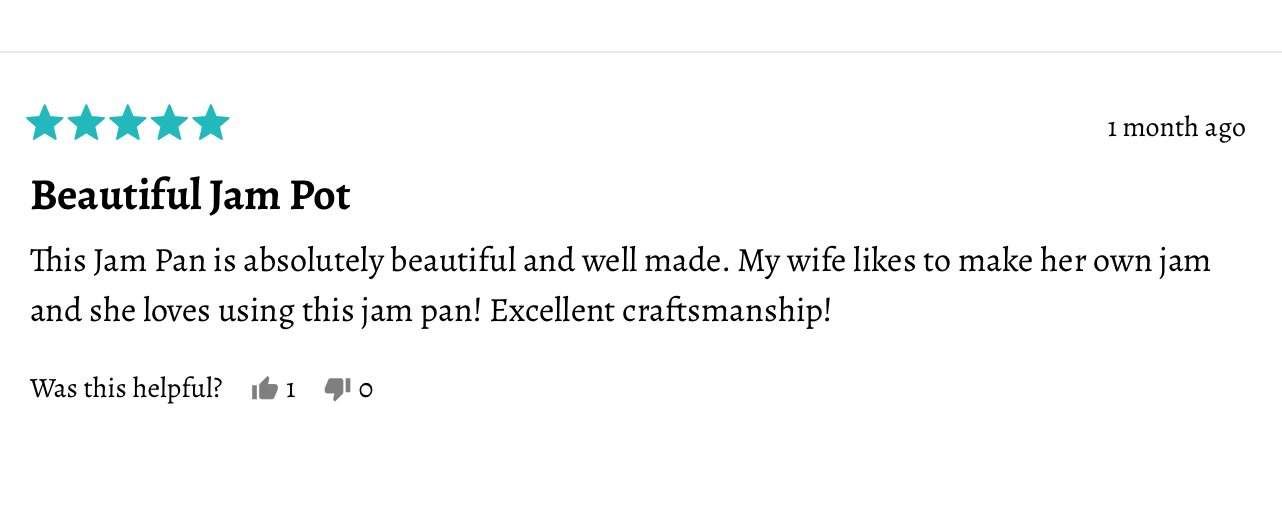The width and height of the screenshot is (1282, 506).
Task: Mark review unhelpful with thumbs down
Action: [337, 389]
